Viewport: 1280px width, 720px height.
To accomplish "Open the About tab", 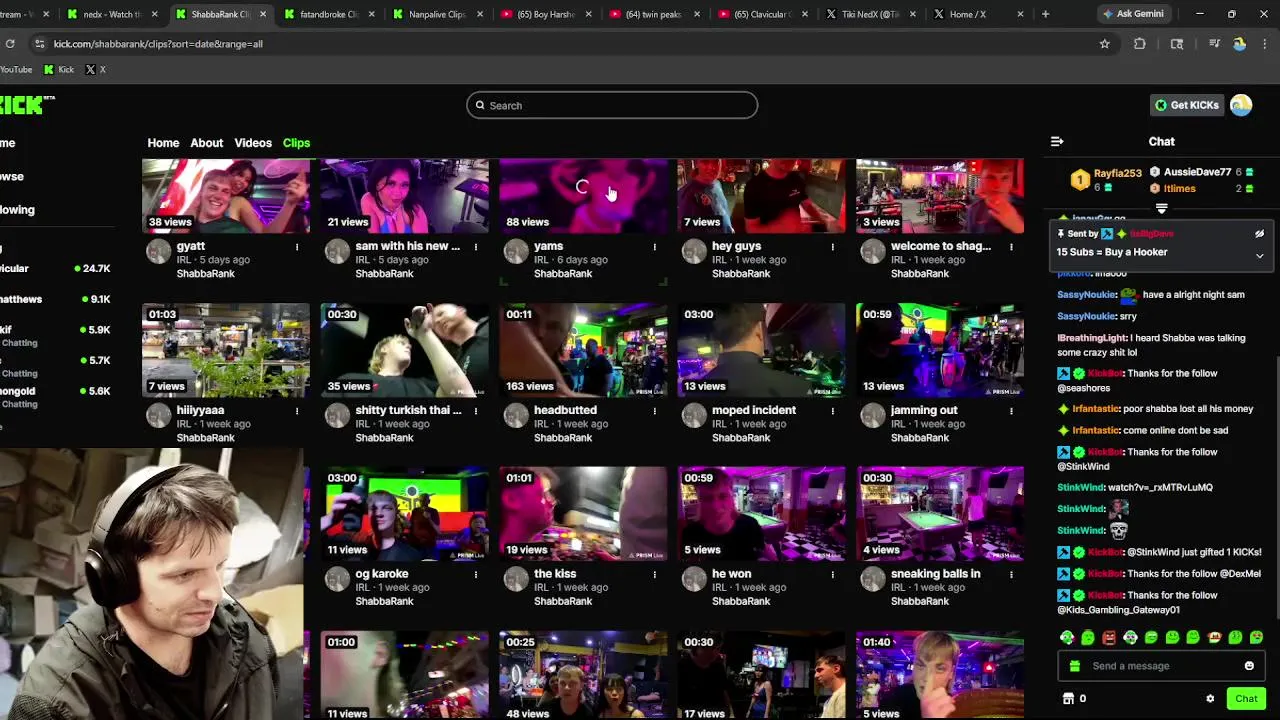I will 207,143.
